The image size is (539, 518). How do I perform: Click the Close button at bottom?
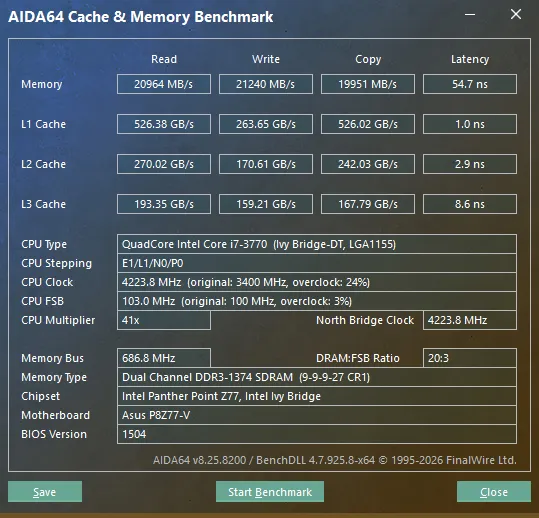(494, 492)
